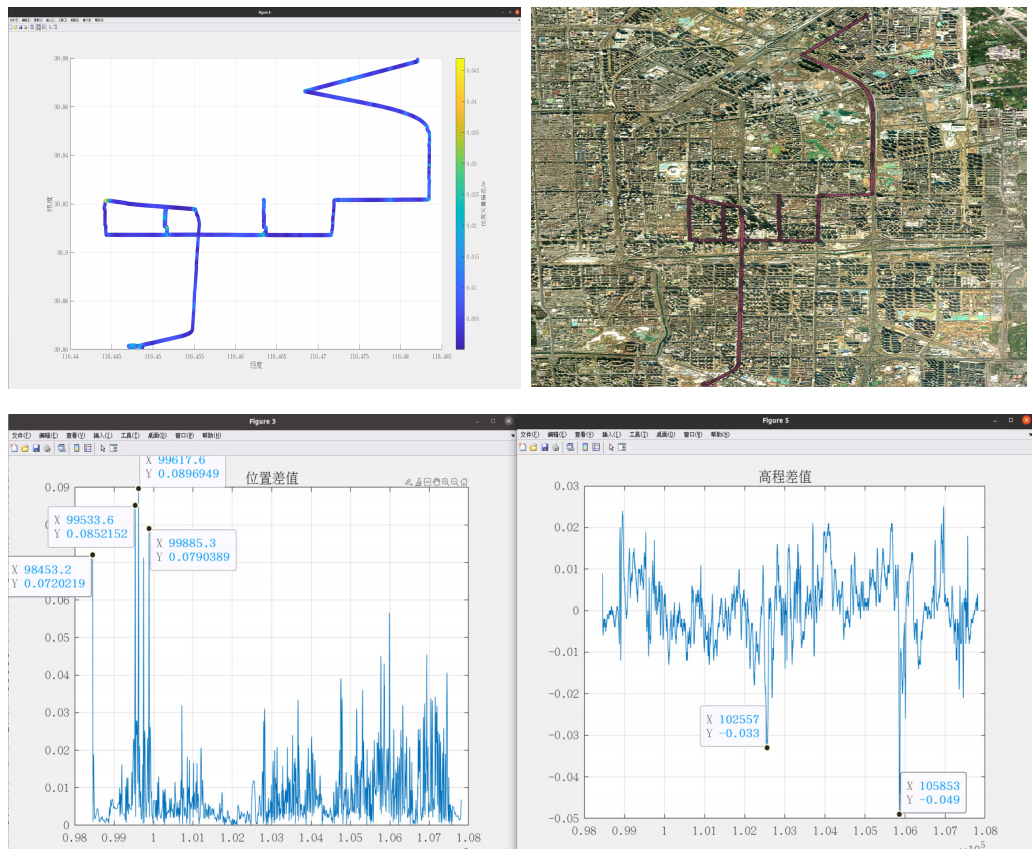Screen dimensions: 1033x859
Task: Toggle Edit Plot arrow in Figure 5 toolbar
Action: 611,448
